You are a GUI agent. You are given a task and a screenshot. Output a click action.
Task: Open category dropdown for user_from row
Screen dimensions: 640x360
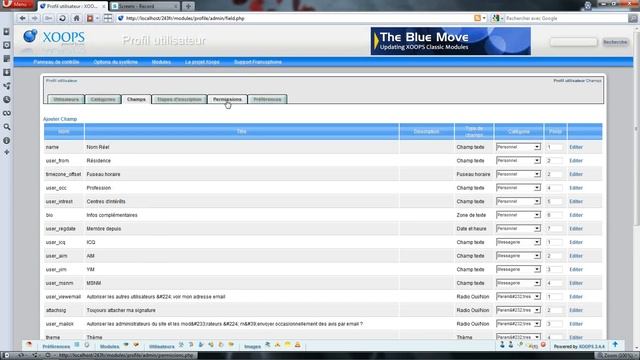click(x=518, y=160)
